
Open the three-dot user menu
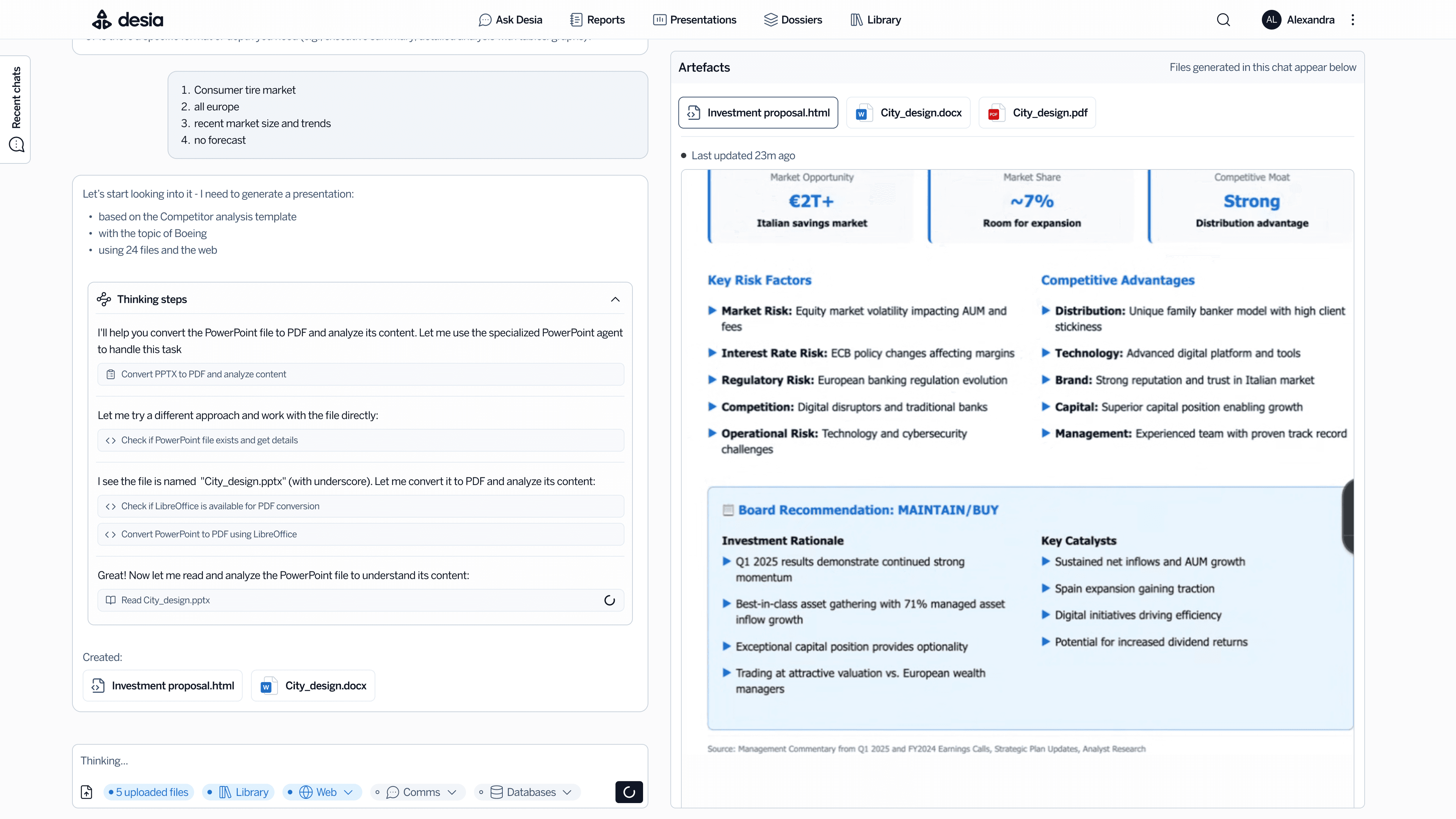[x=1352, y=20]
